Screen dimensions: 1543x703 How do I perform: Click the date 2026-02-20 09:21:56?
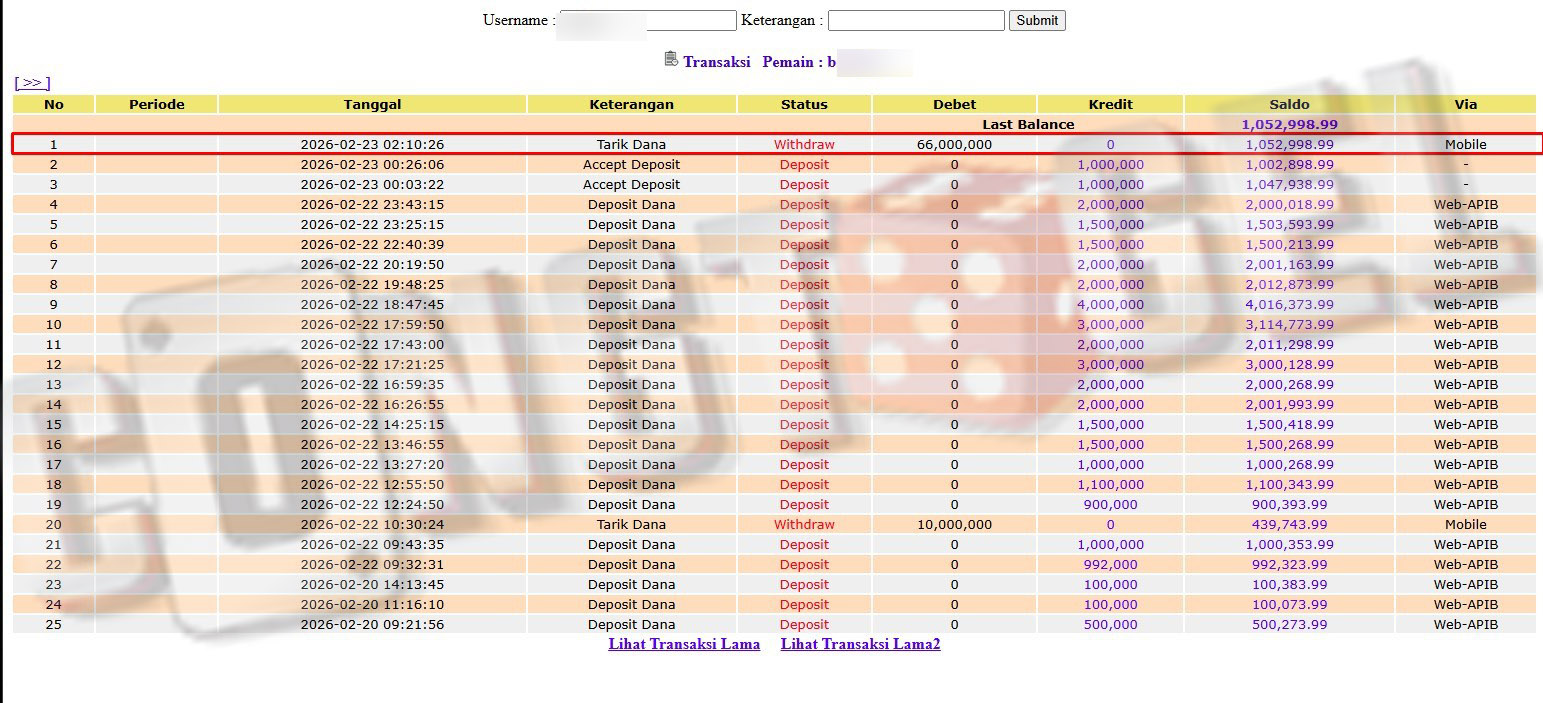(x=372, y=624)
